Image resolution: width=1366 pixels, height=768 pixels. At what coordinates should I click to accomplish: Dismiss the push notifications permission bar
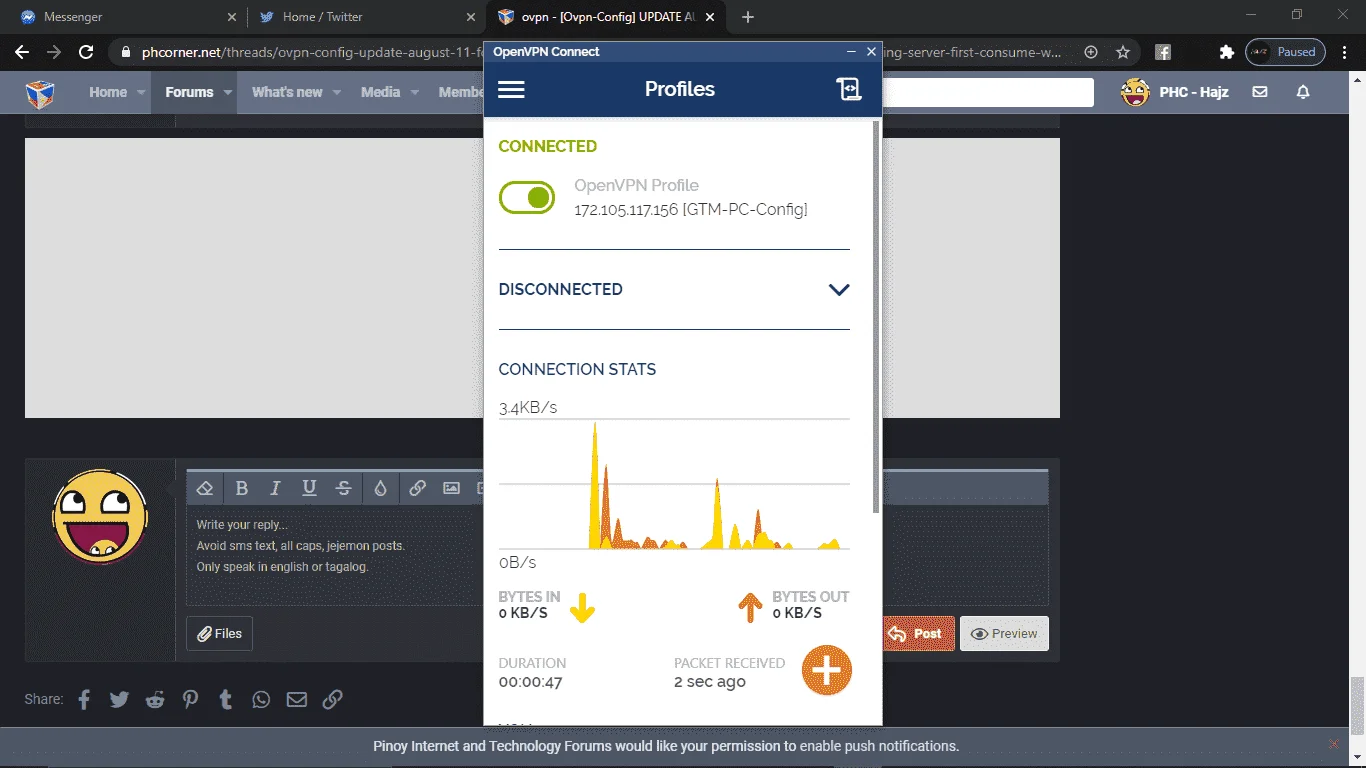coord(1334,744)
